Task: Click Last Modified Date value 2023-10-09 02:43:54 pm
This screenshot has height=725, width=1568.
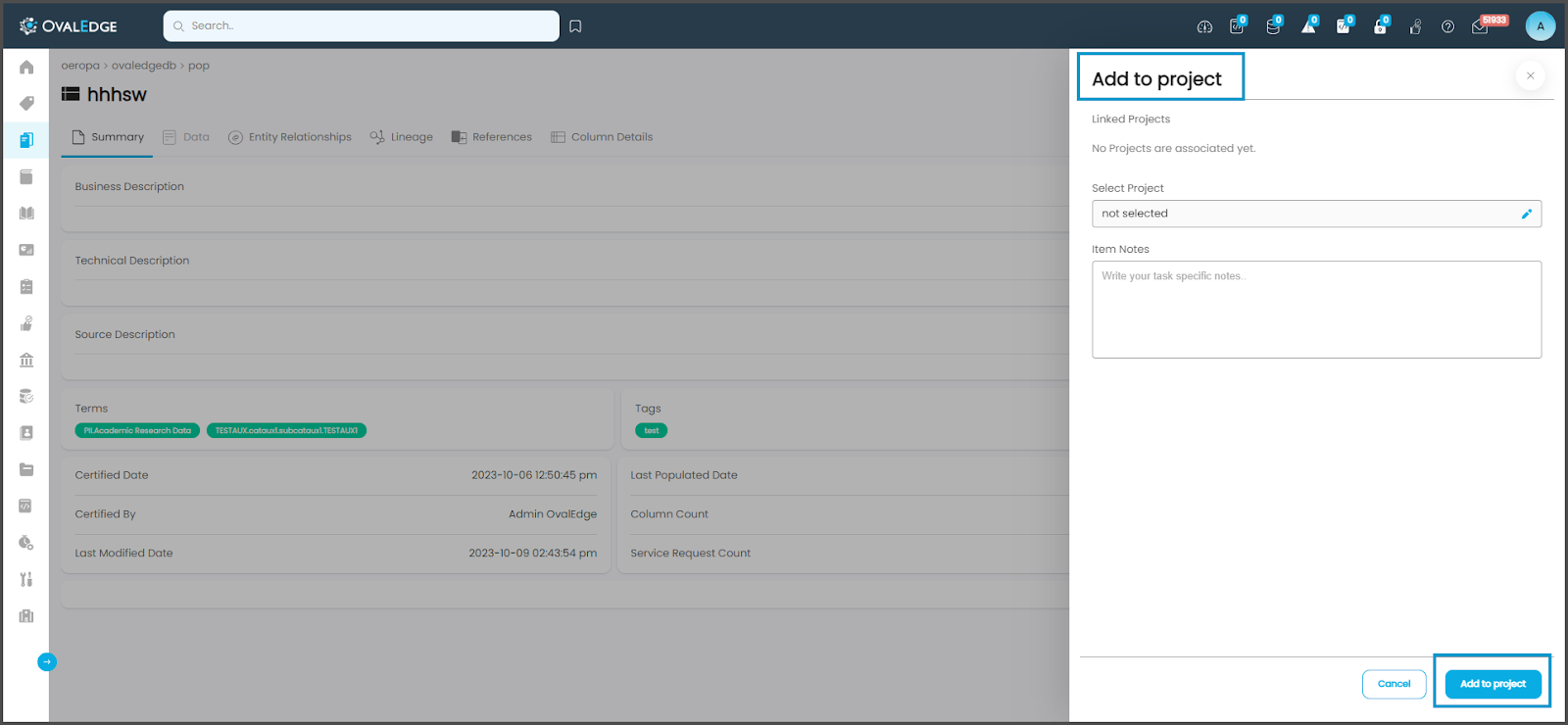Action: 532,554
